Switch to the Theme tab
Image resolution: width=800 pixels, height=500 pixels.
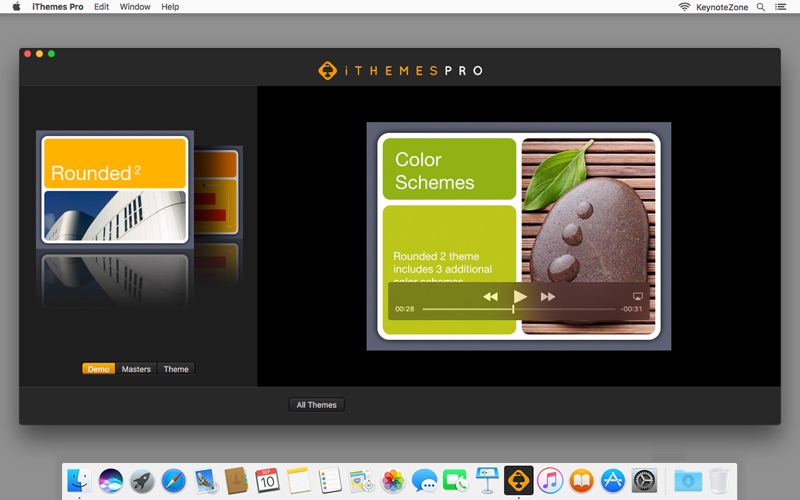point(176,369)
